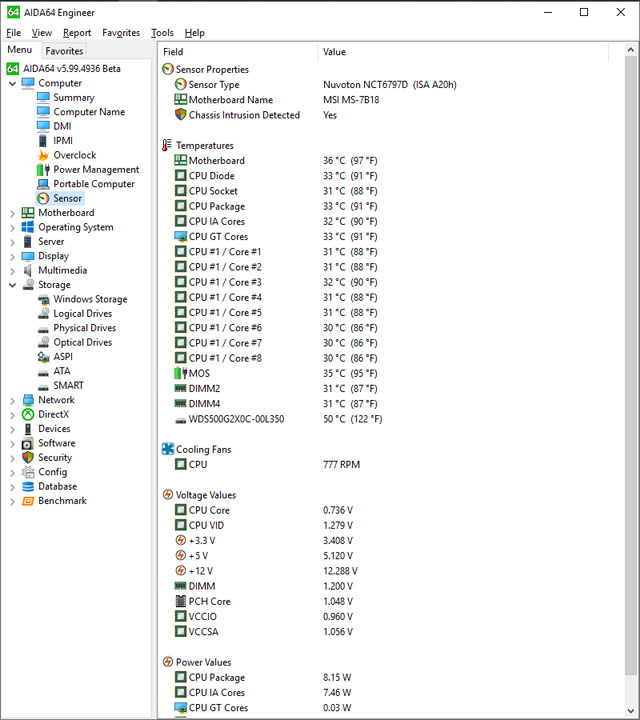
Task: Click the Database stack icon
Action: [x=28, y=486]
